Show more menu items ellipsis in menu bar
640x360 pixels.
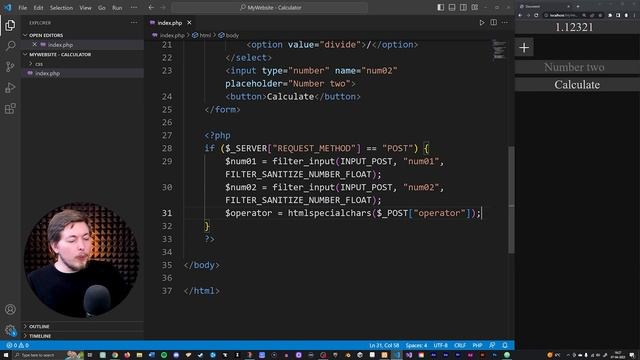[x=134, y=8]
